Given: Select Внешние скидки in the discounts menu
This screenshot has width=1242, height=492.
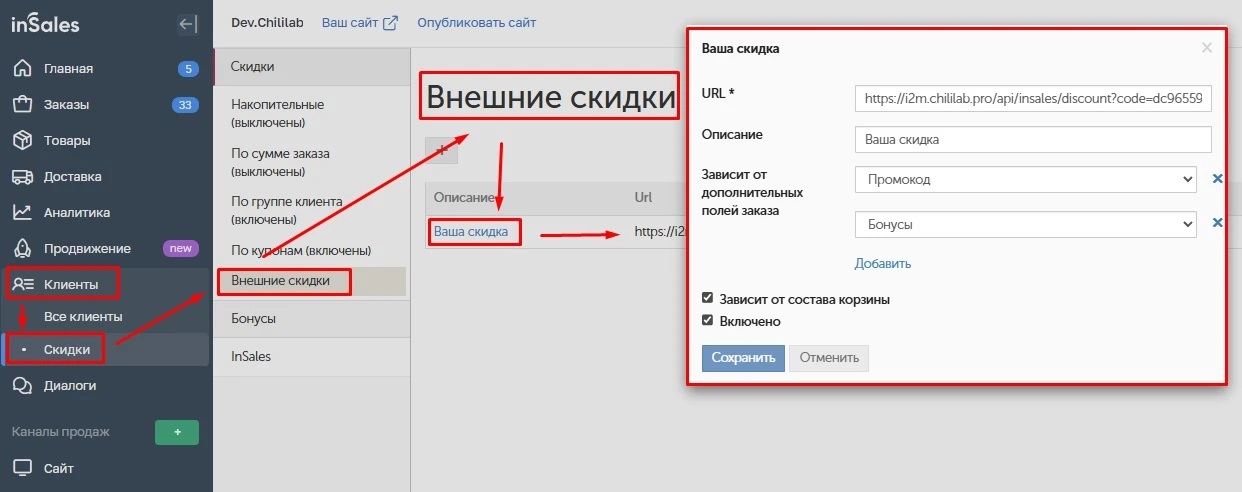Looking at the screenshot, I should [x=281, y=281].
